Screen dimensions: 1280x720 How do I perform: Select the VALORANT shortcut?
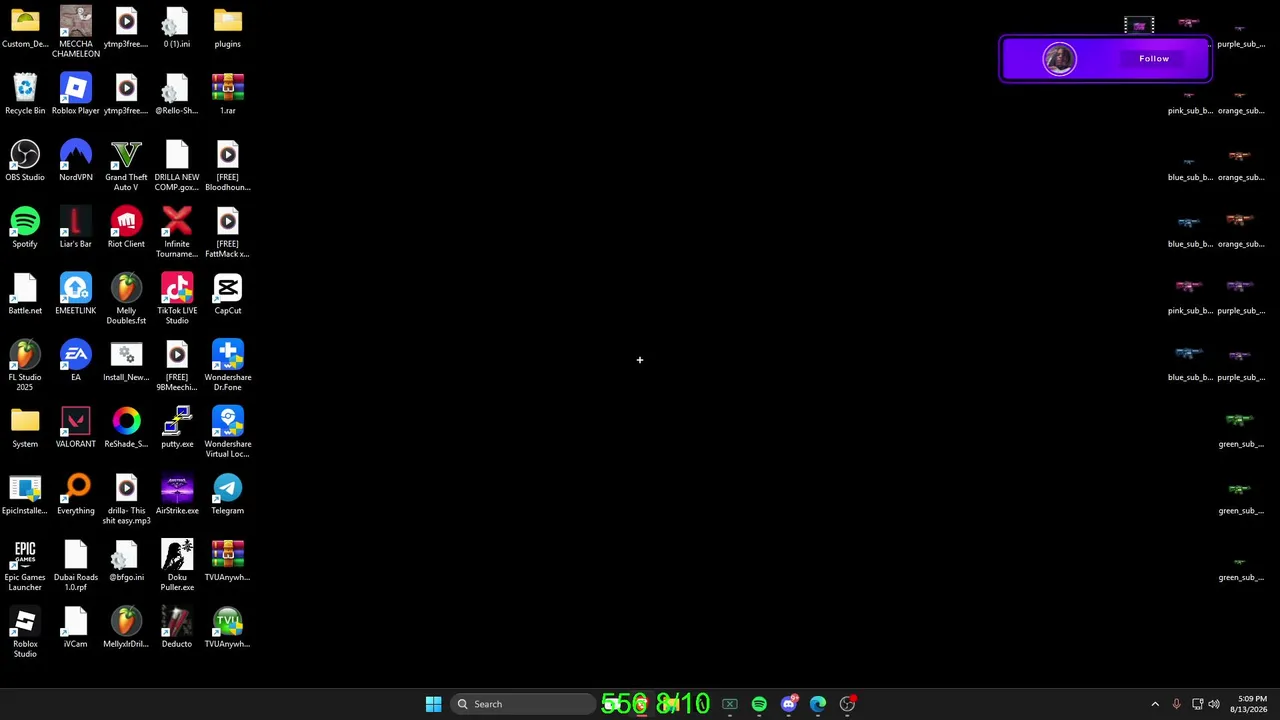pyautogui.click(x=76, y=428)
